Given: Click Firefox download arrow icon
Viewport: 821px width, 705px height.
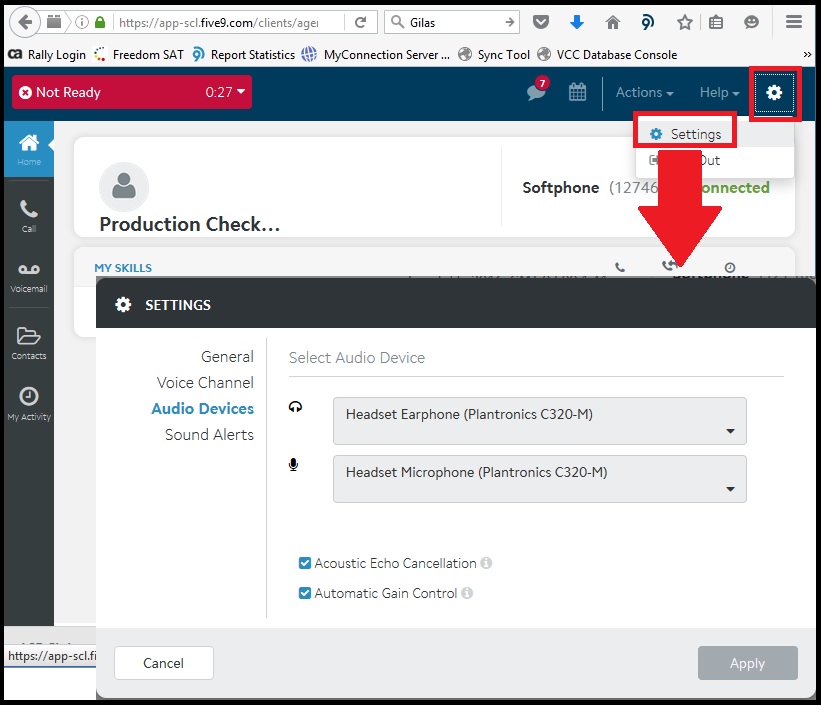Looking at the screenshot, I should tap(576, 22).
